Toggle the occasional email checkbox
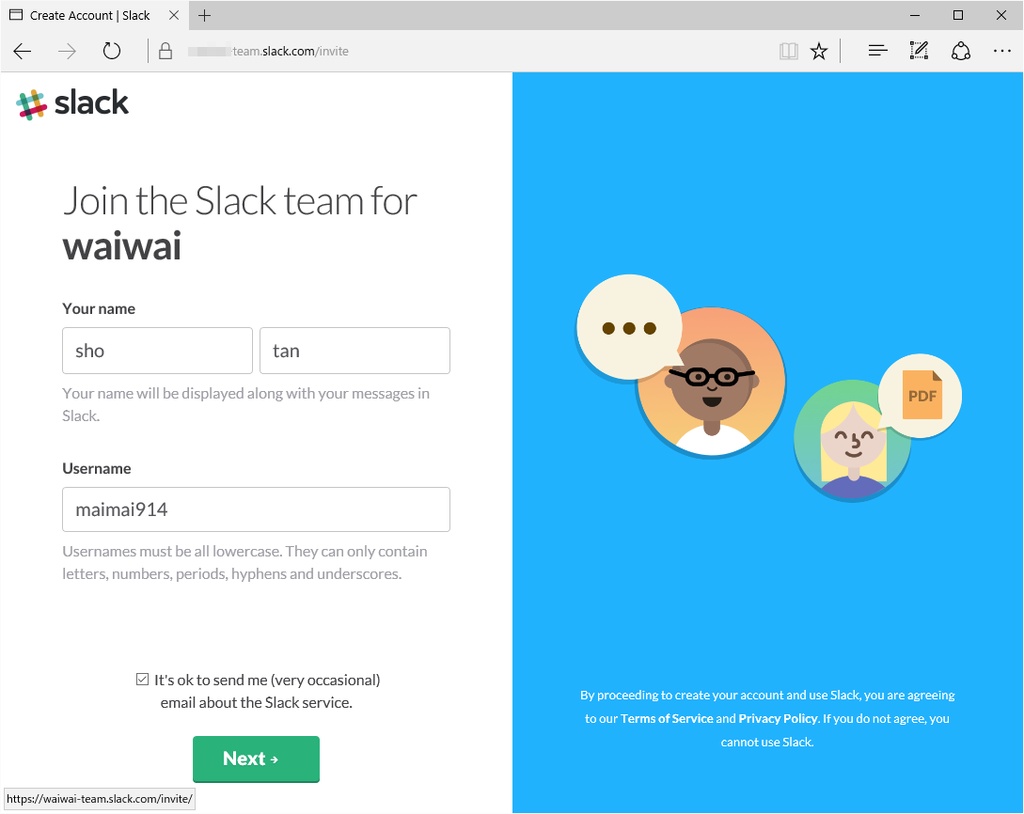 point(142,679)
